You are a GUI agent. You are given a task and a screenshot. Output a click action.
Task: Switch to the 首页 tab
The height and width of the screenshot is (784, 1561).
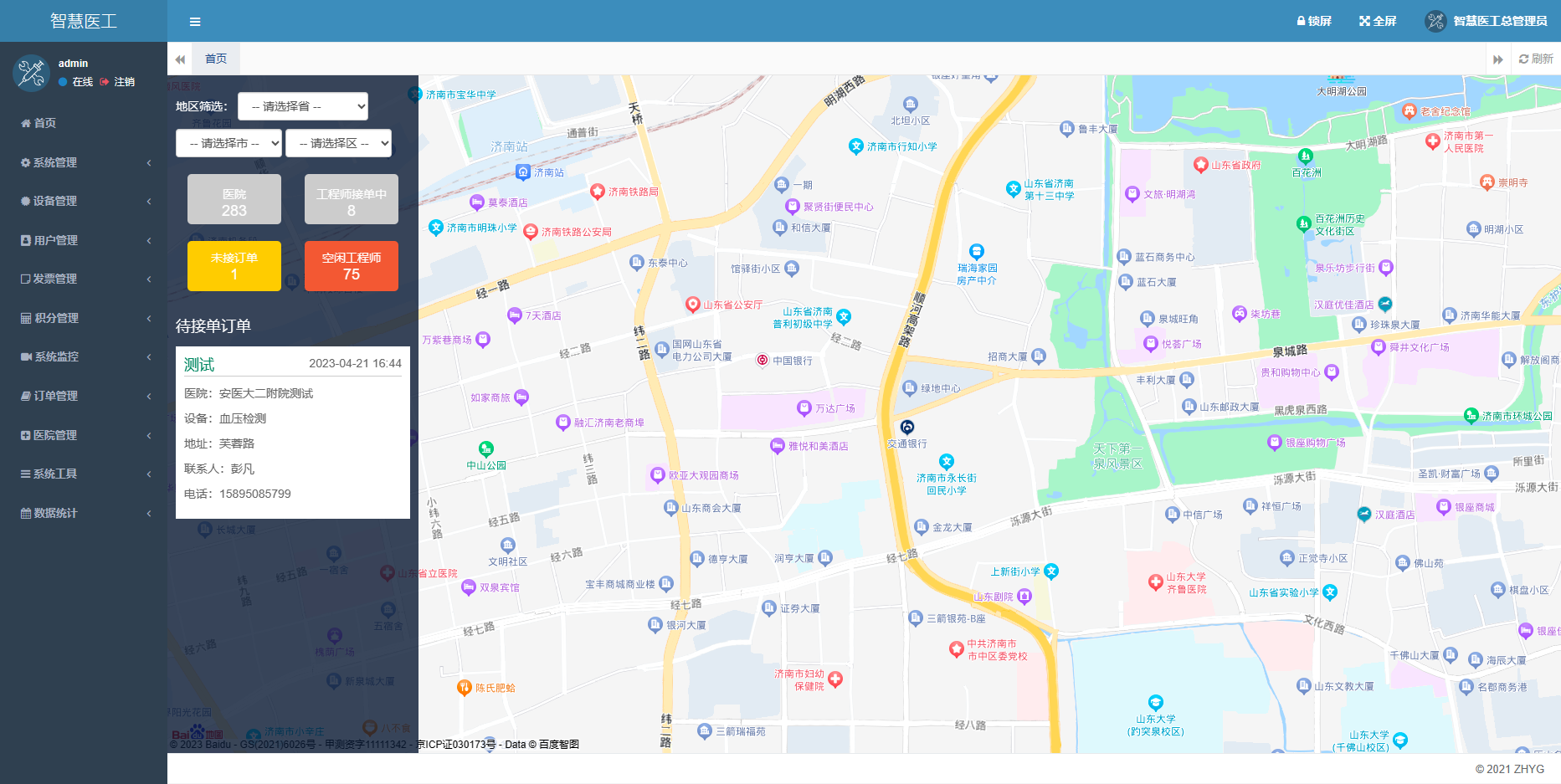[x=216, y=59]
